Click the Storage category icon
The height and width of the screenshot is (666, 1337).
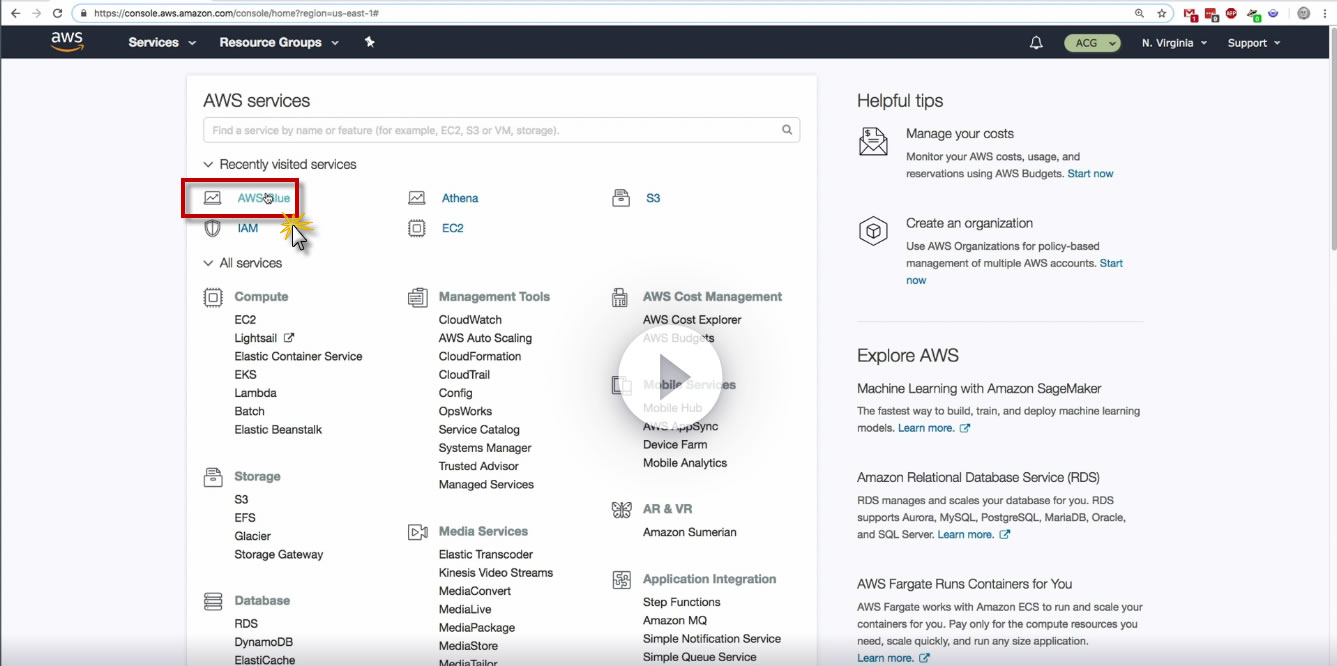point(213,477)
